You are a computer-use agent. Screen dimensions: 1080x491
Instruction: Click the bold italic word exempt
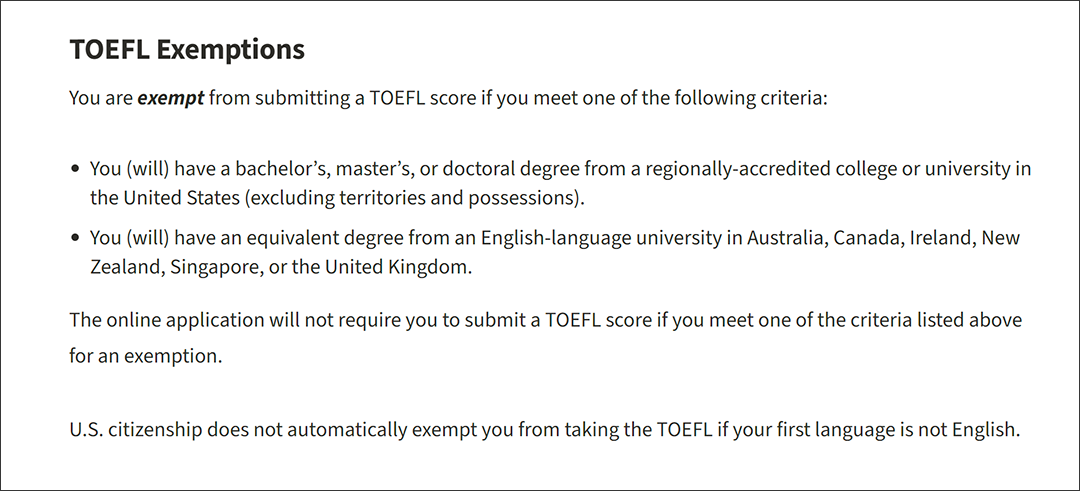click(171, 98)
